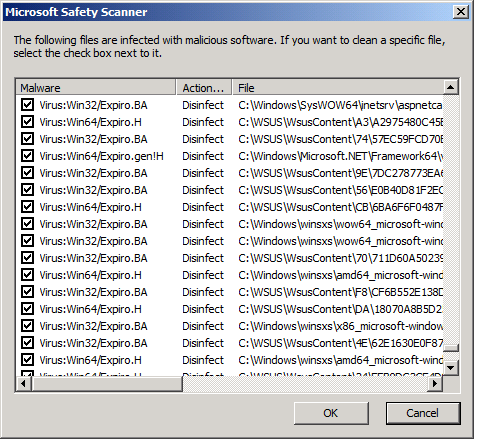Image resolution: width=494 pixels, height=439 pixels.
Task: Sort by the File column header
Action: coord(338,88)
